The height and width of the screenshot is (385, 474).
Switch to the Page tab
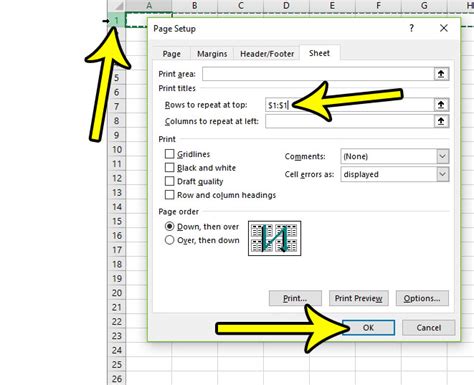pyautogui.click(x=171, y=54)
